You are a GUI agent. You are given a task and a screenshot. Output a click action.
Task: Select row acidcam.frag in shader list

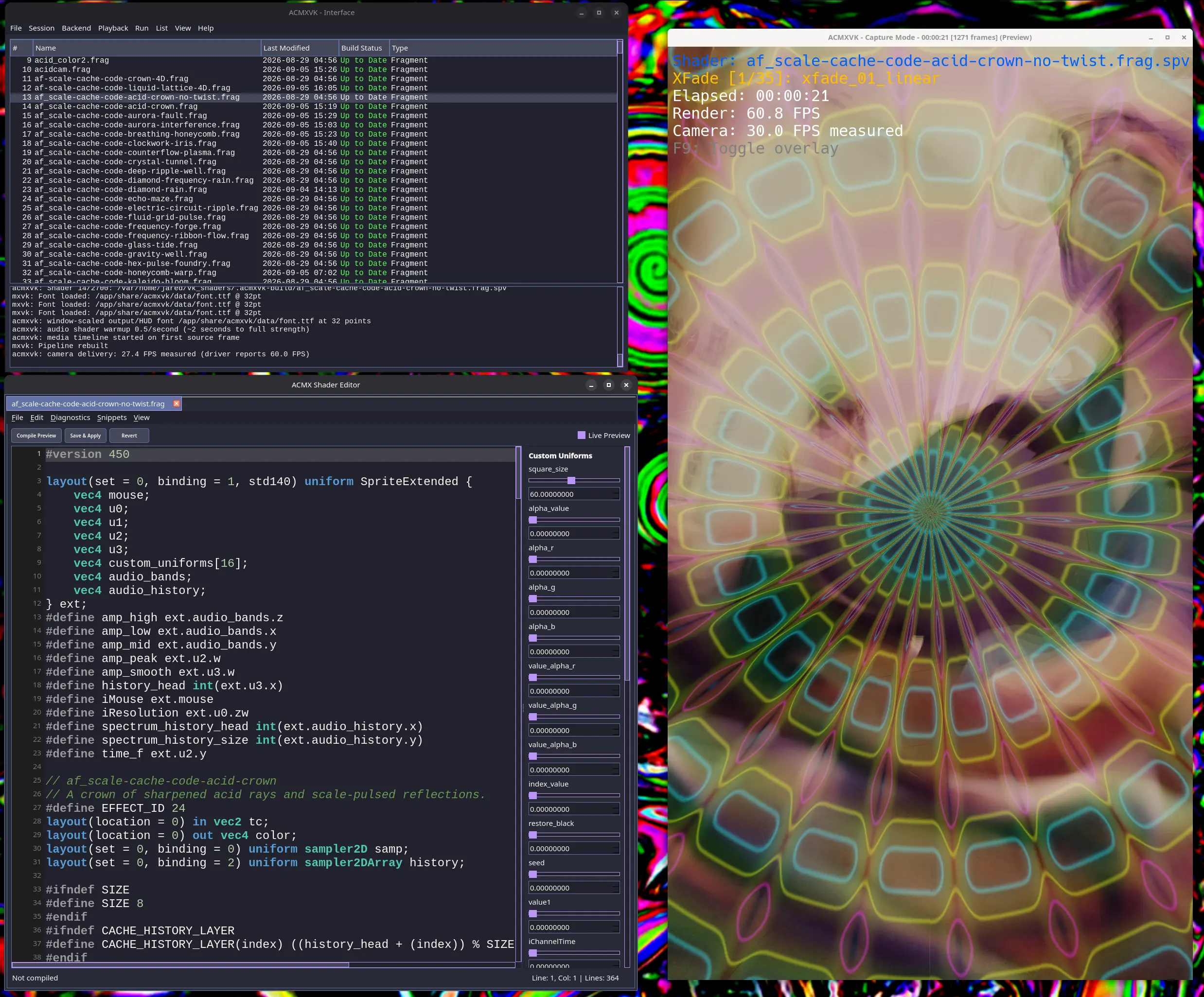314,70
